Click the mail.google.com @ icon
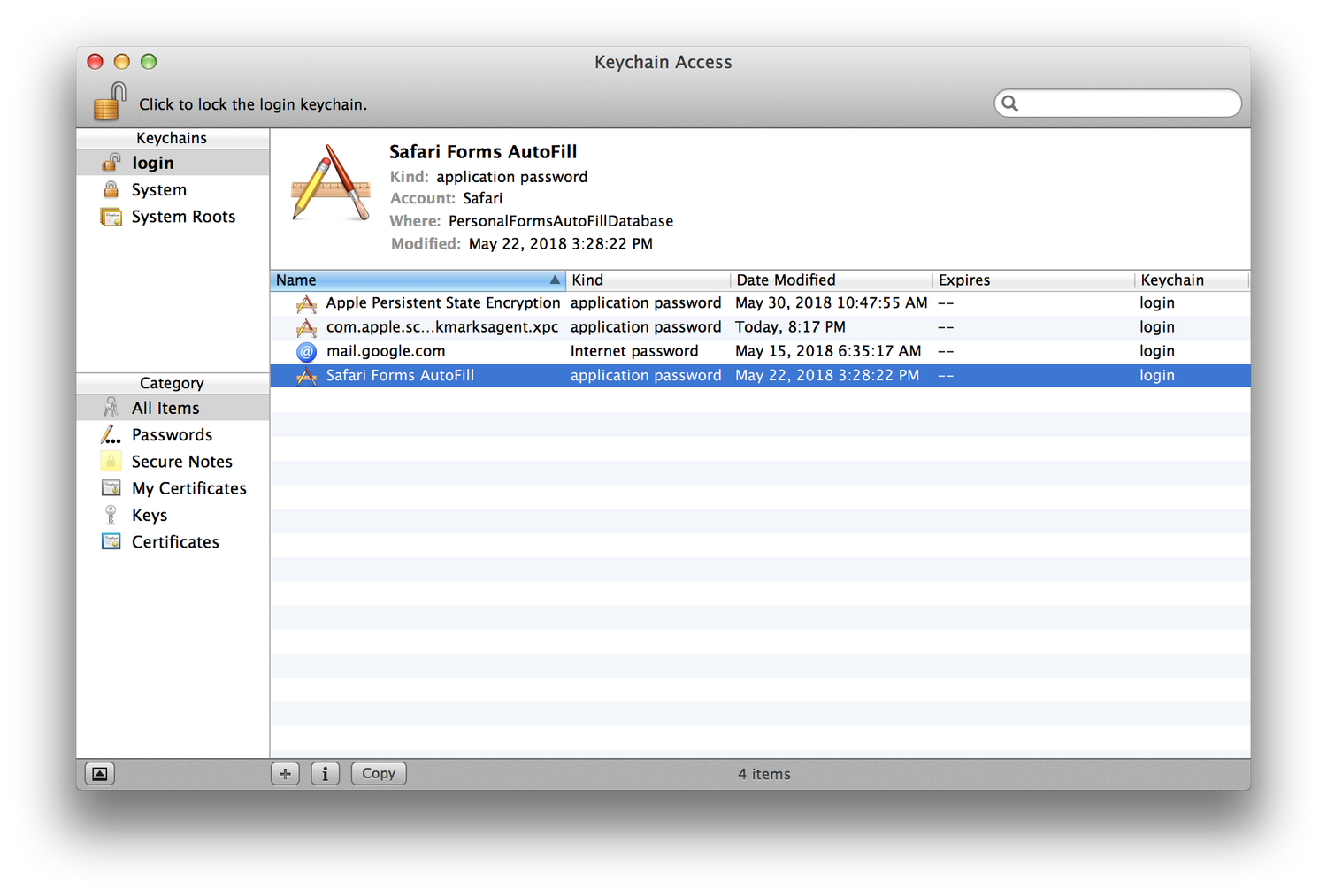Screen dimensions: 1327x896 click(x=306, y=351)
